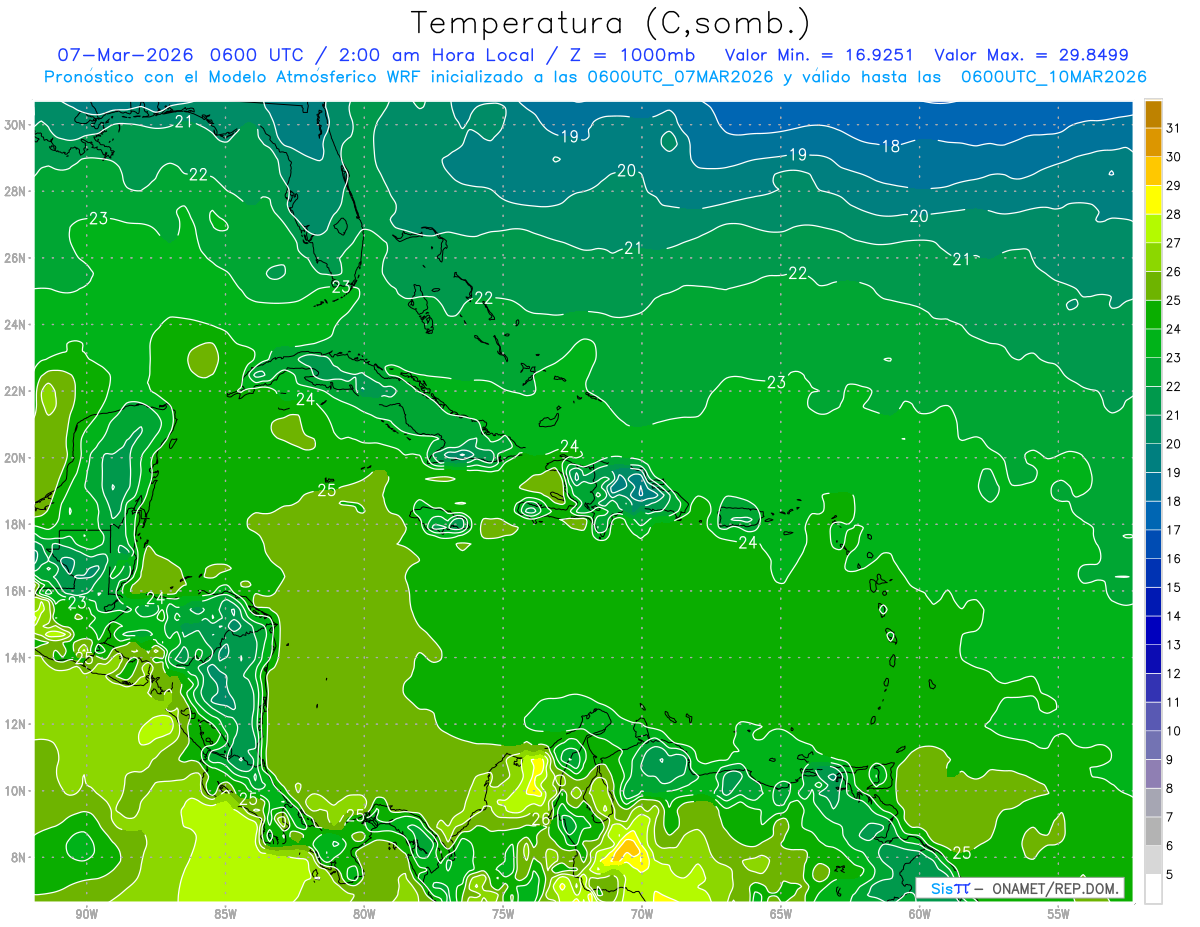Click the blue swatch between 17 and 18
The width and height of the screenshot is (1200, 927).
pyautogui.click(x=1153, y=516)
